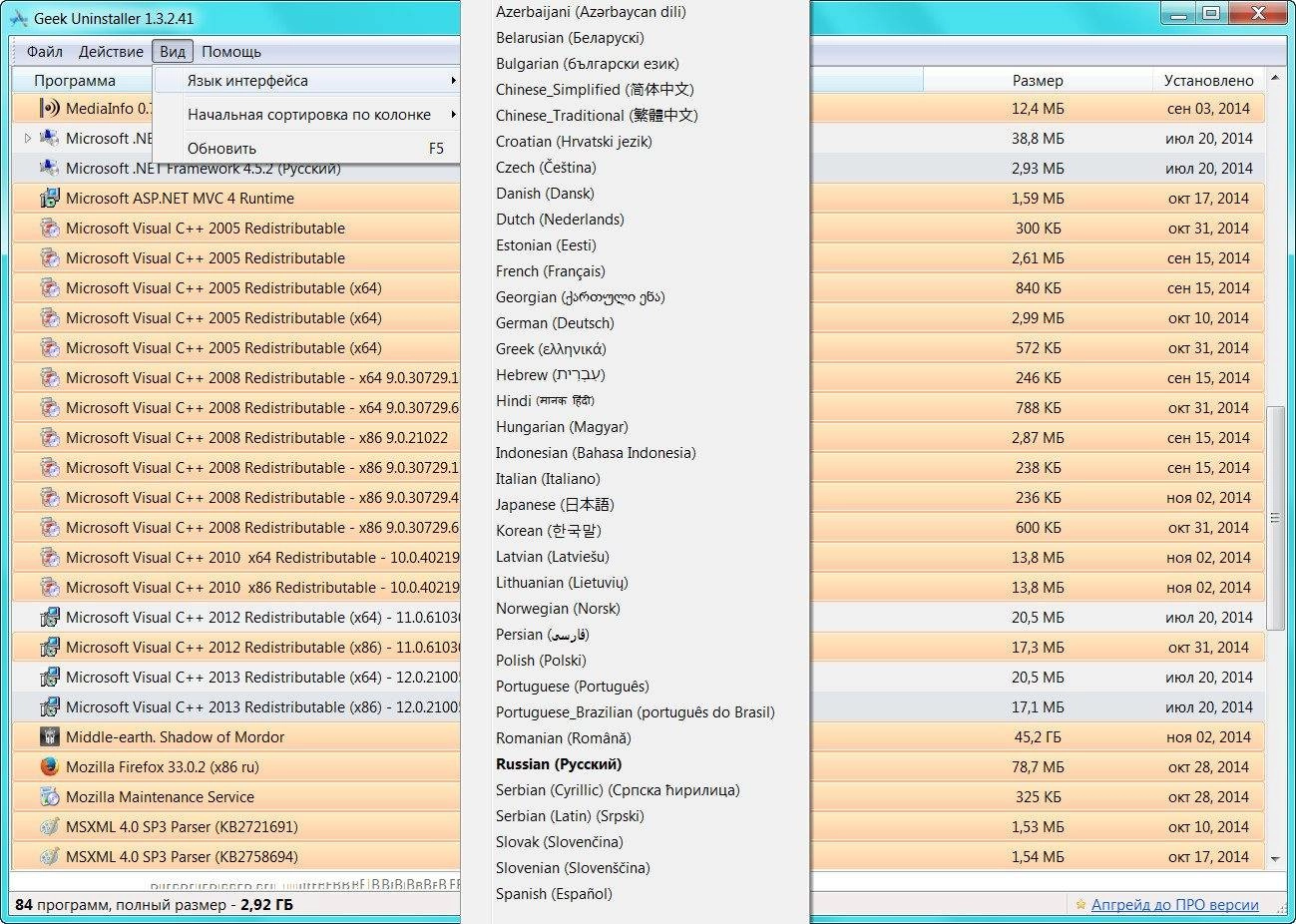
Task: Click the MSXML 4.0 SP3 Parser (KB2758694) icon
Action: point(49,856)
